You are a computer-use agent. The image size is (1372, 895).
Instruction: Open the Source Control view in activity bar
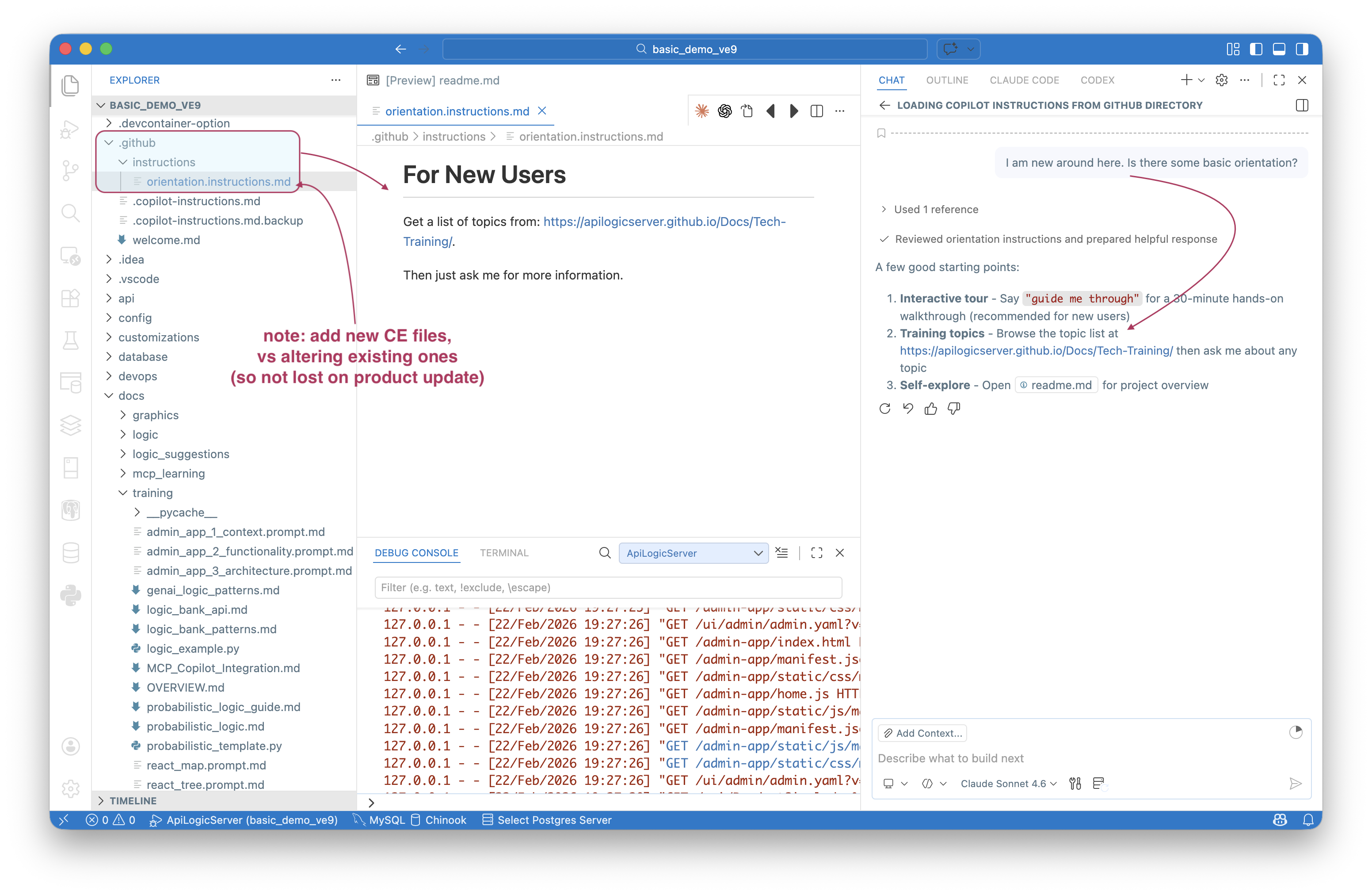(70, 170)
